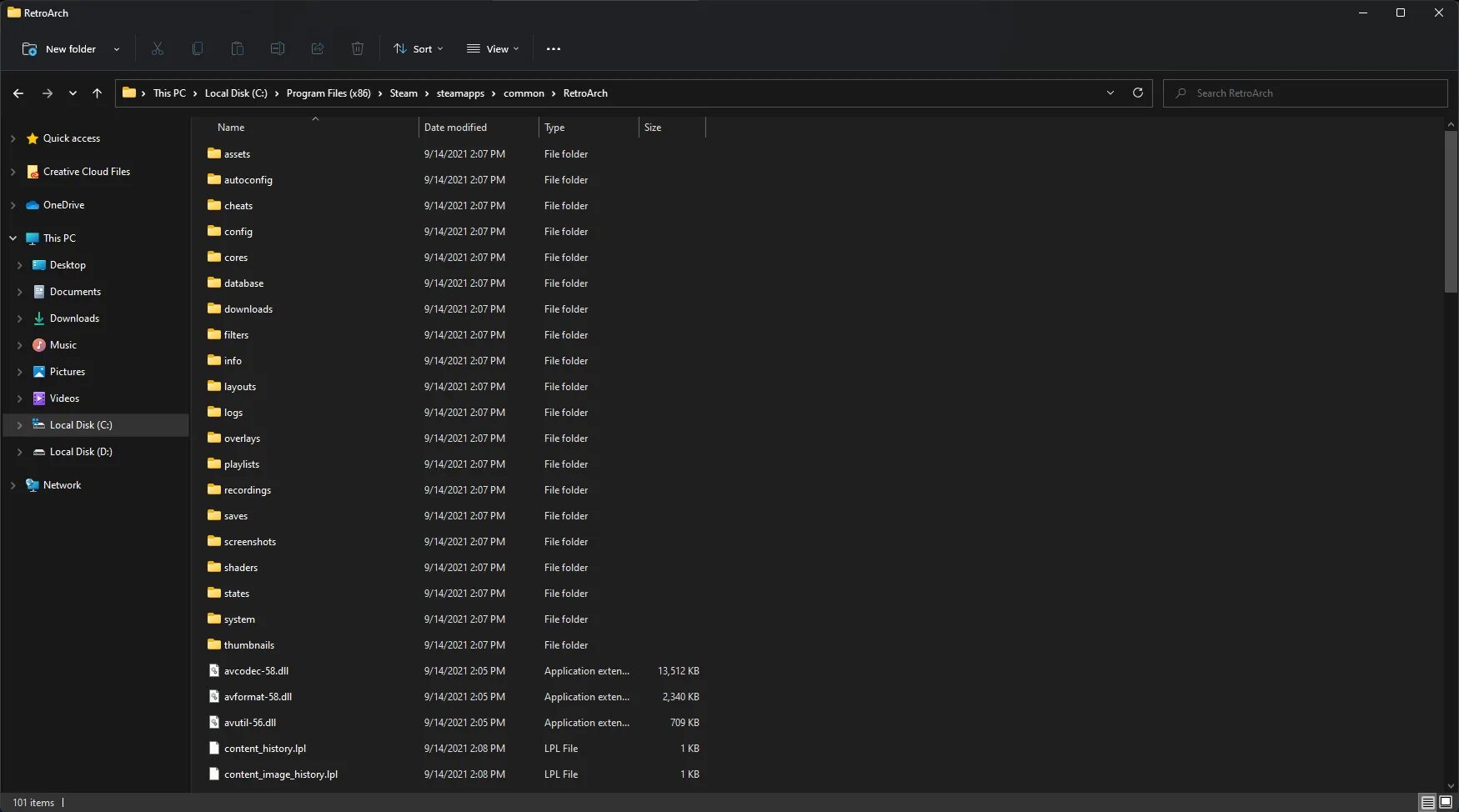Screen dimensions: 1459x812
Task: Open the Sort dropdown menu
Action: pos(419,49)
